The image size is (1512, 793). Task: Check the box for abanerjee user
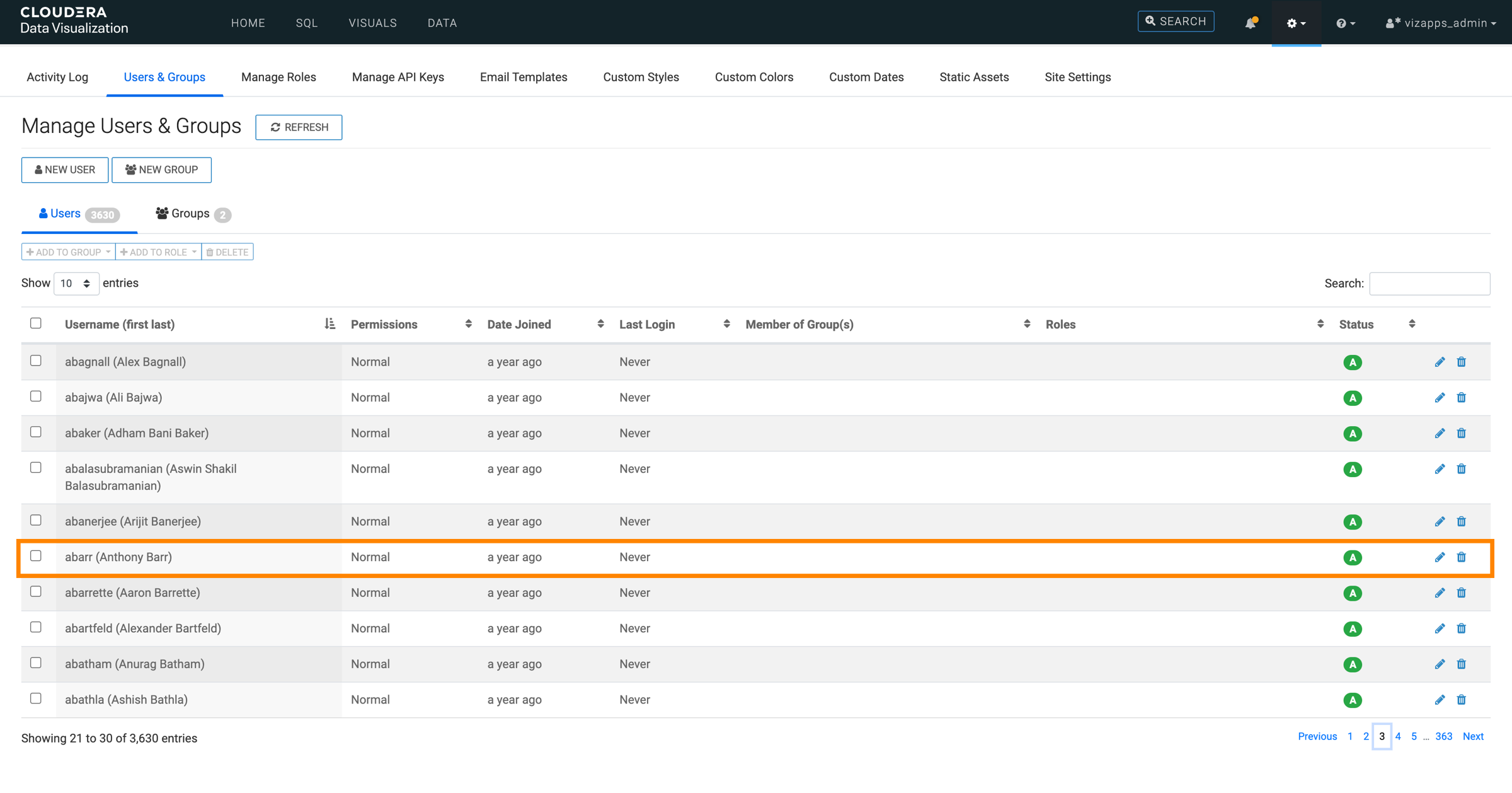tap(36, 520)
